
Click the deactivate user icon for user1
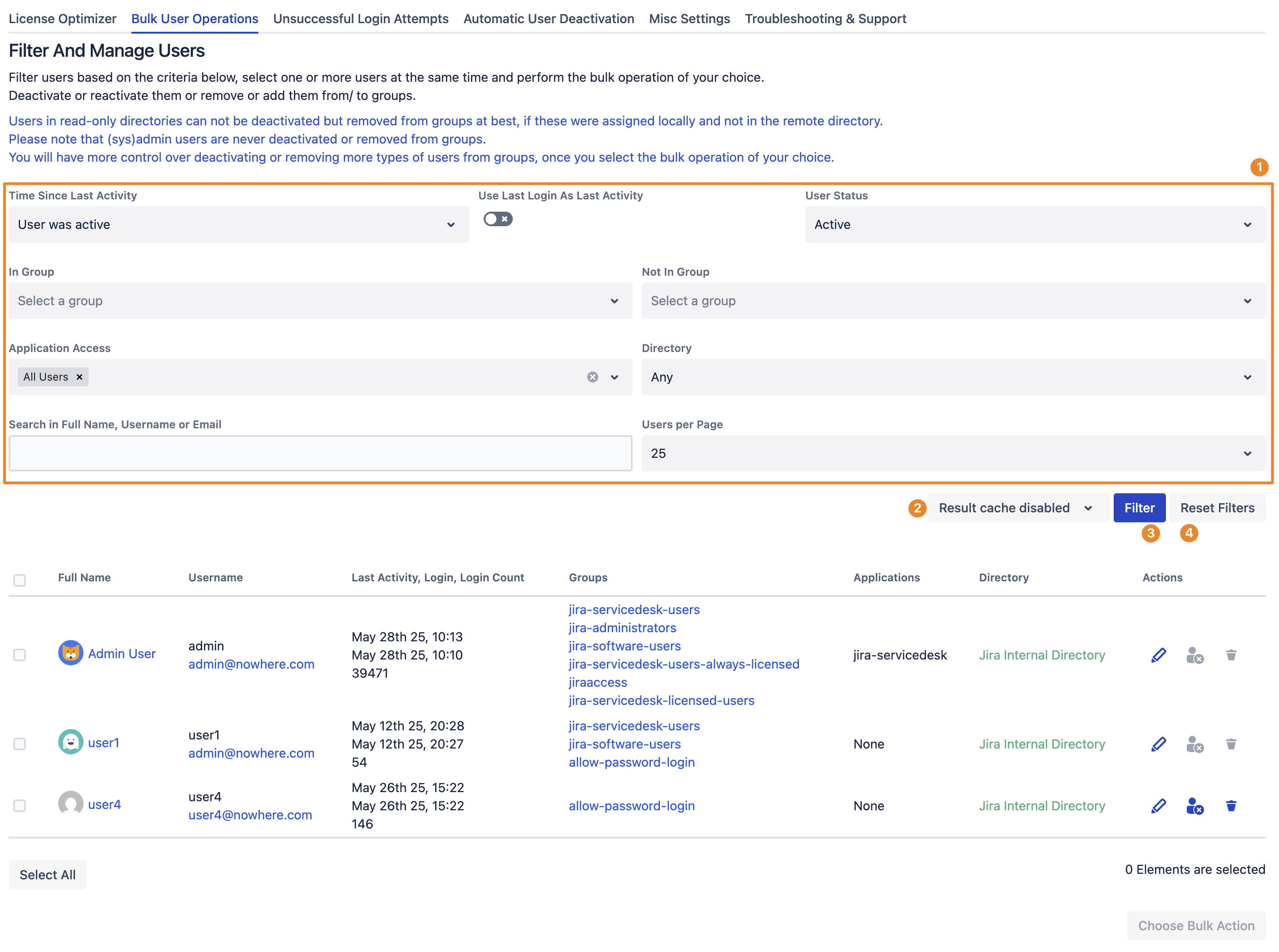click(x=1195, y=744)
